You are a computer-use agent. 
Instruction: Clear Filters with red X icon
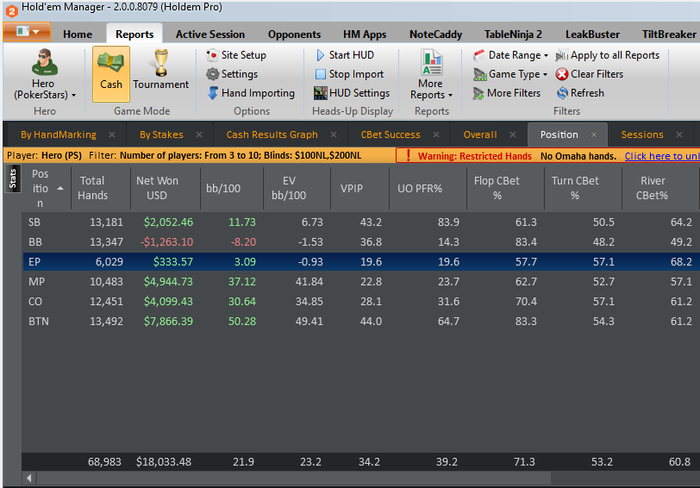click(x=589, y=74)
